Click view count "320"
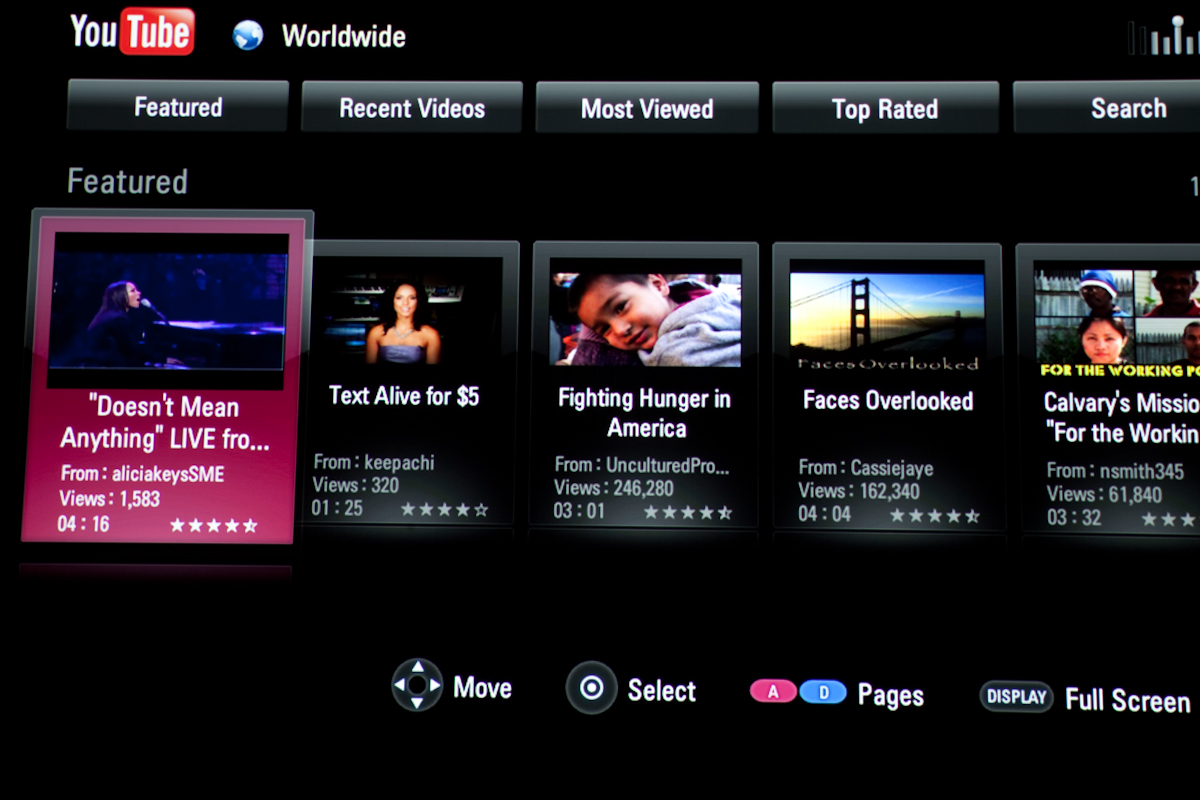This screenshot has height=800, width=1200. click(385, 486)
